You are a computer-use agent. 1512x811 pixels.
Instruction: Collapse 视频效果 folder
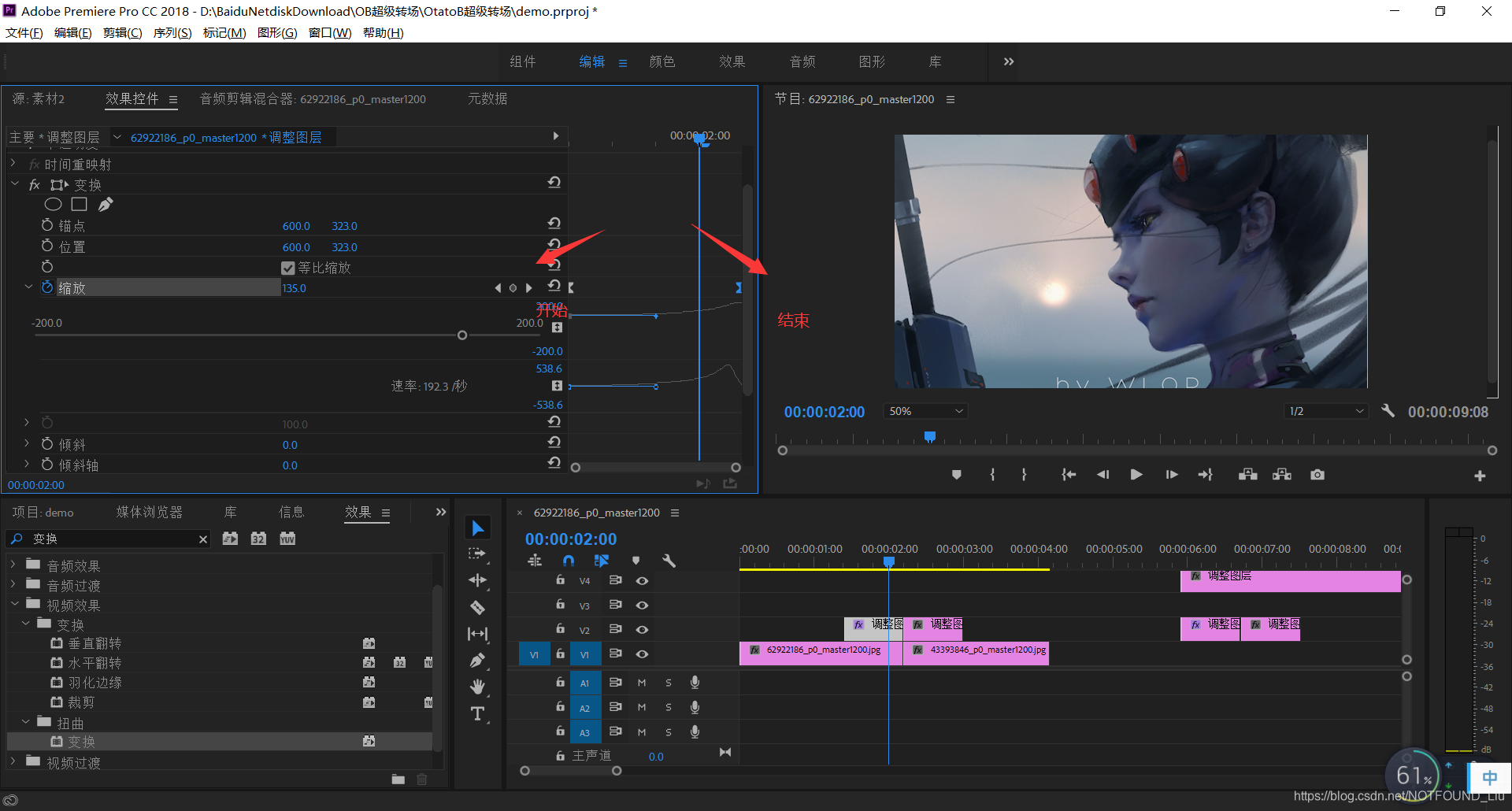14,604
